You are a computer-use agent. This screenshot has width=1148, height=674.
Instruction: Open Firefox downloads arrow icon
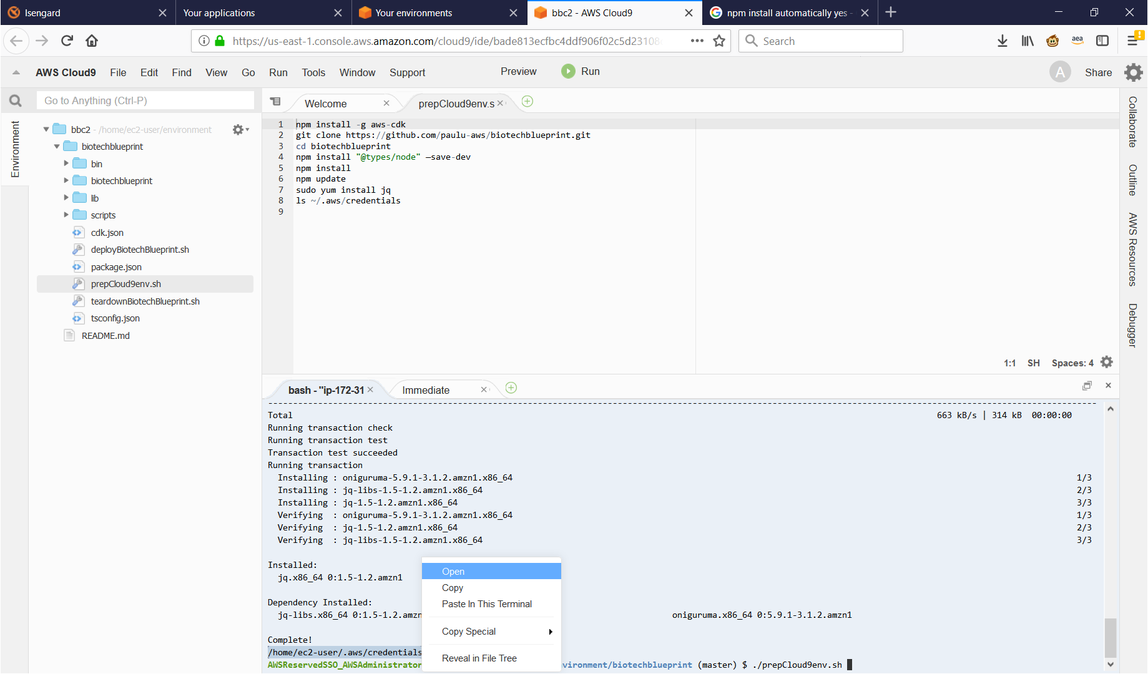(x=1002, y=41)
